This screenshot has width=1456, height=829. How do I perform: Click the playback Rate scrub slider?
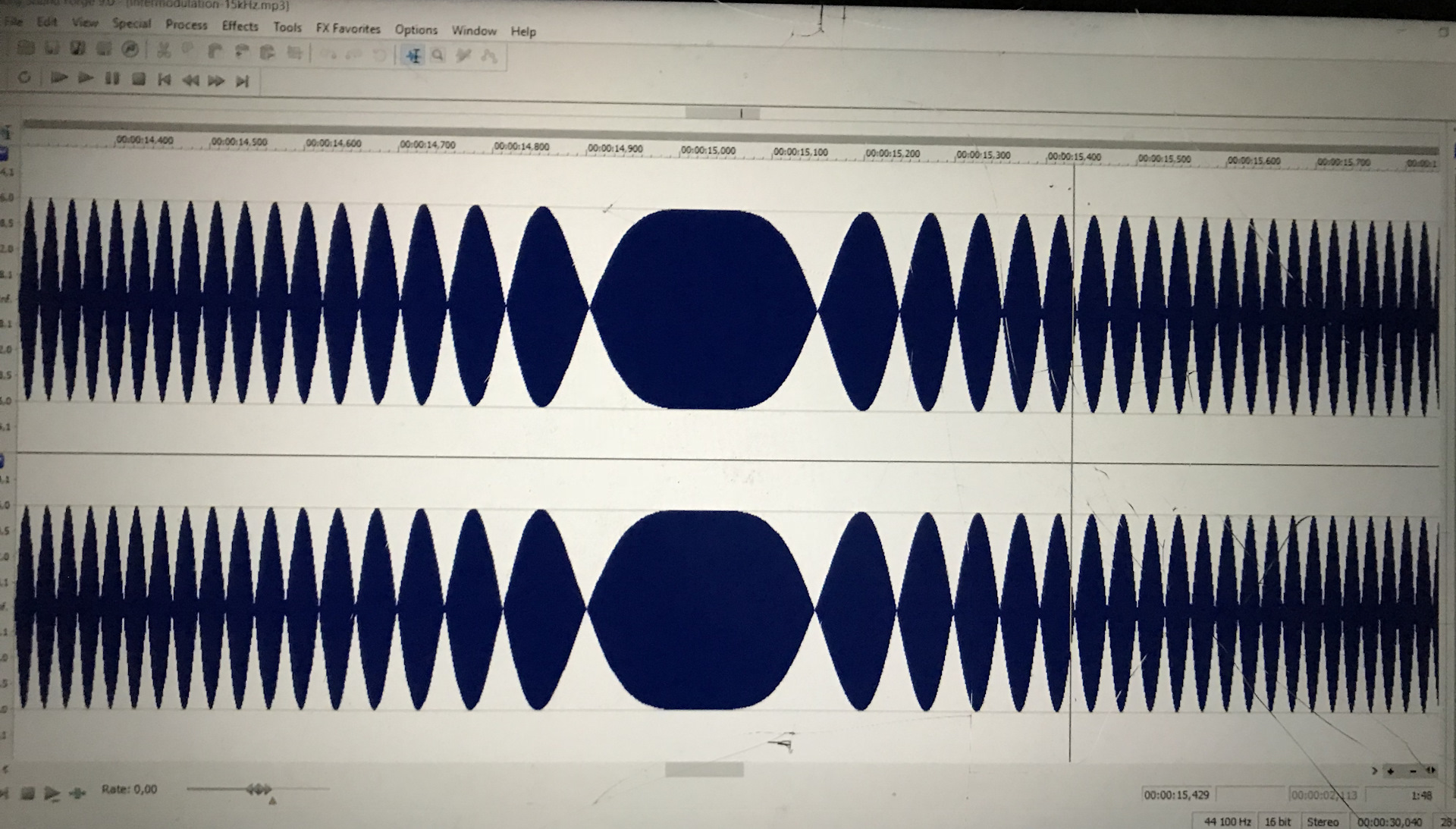[259, 790]
